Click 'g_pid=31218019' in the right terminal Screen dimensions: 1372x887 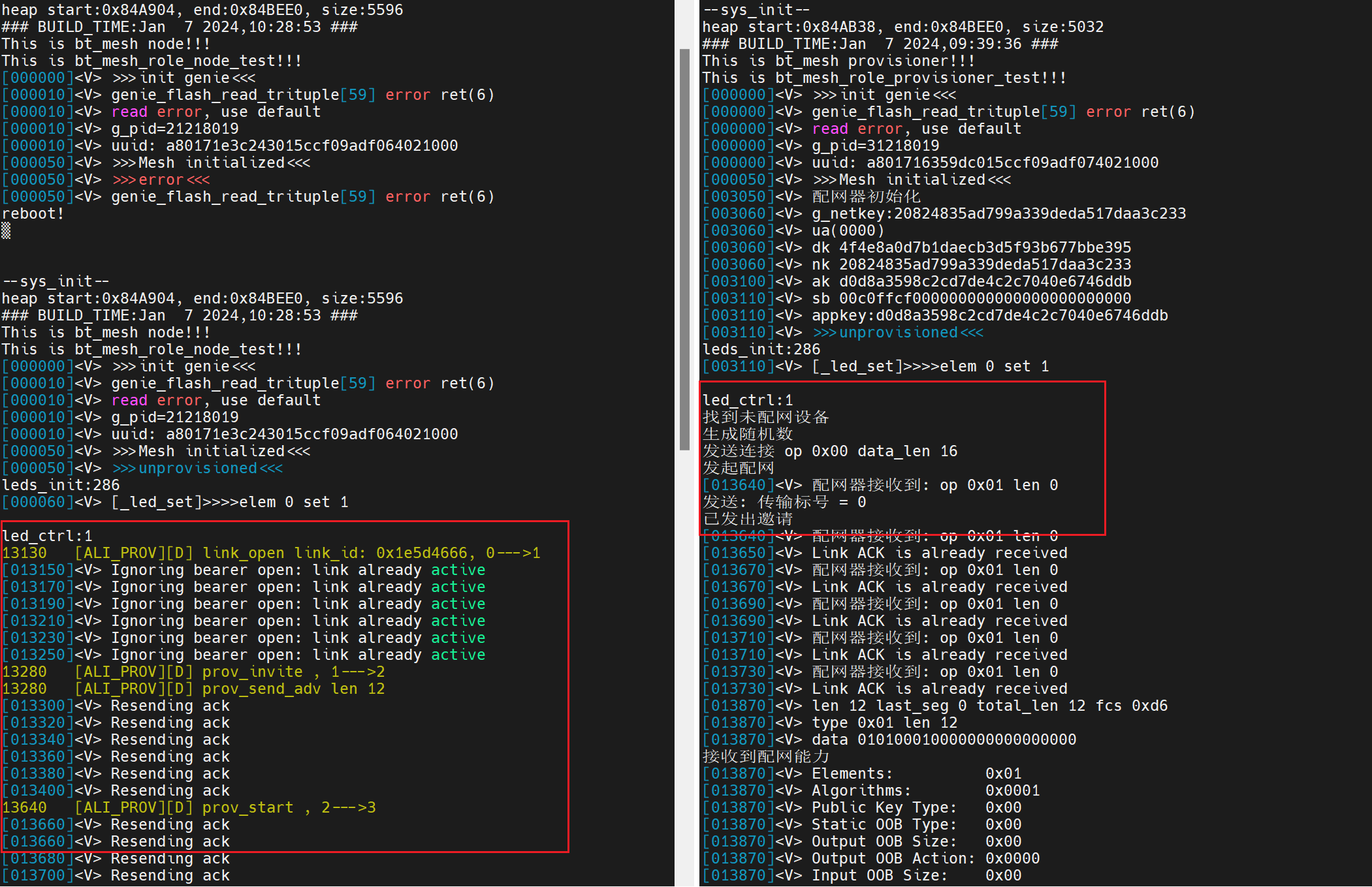(x=875, y=146)
